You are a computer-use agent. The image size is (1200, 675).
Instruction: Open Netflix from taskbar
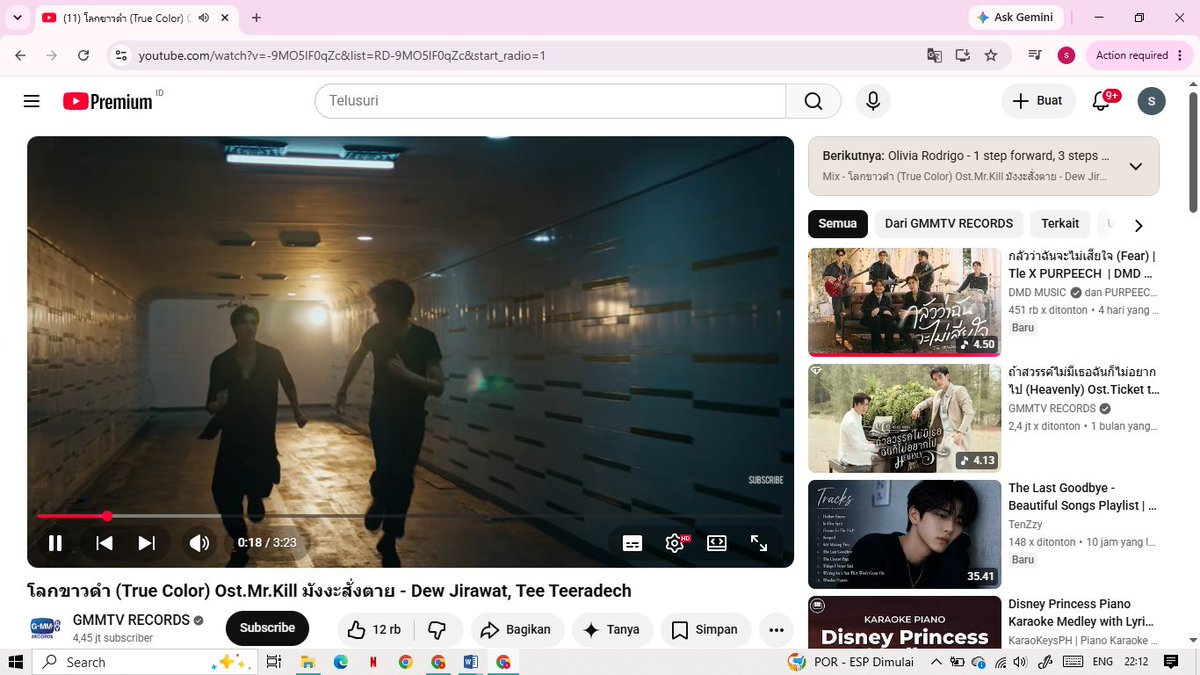pos(372,662)
